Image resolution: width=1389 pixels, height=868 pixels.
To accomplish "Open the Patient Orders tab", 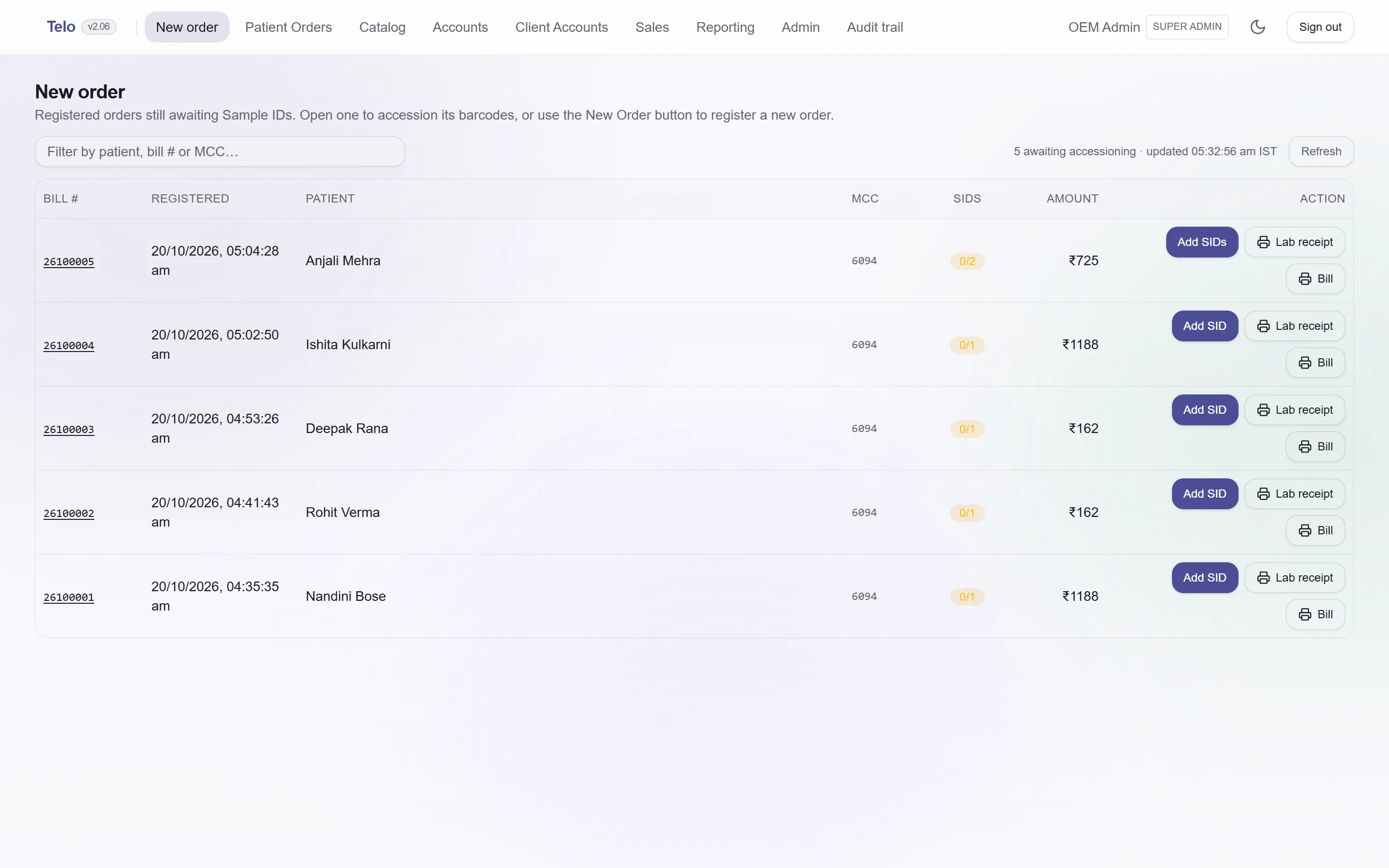I will 288,27.
